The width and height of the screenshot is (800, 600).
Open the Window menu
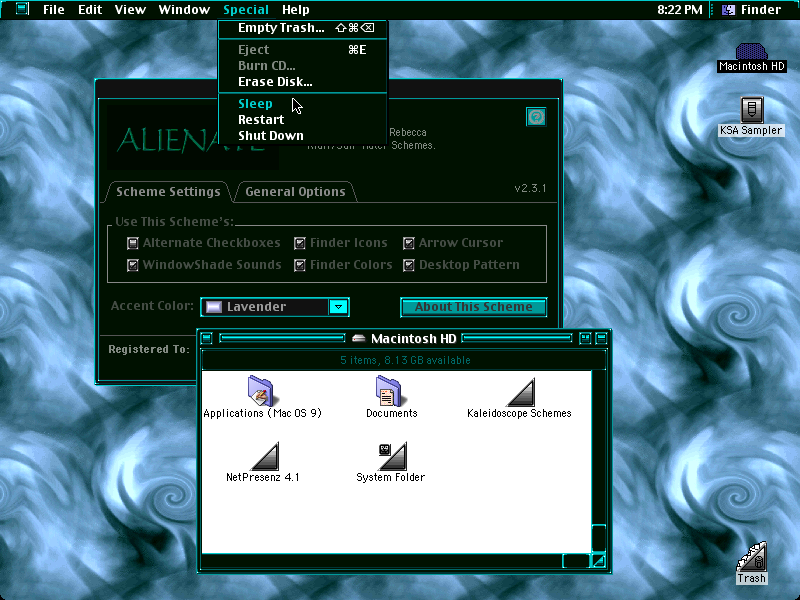[184, 10]
